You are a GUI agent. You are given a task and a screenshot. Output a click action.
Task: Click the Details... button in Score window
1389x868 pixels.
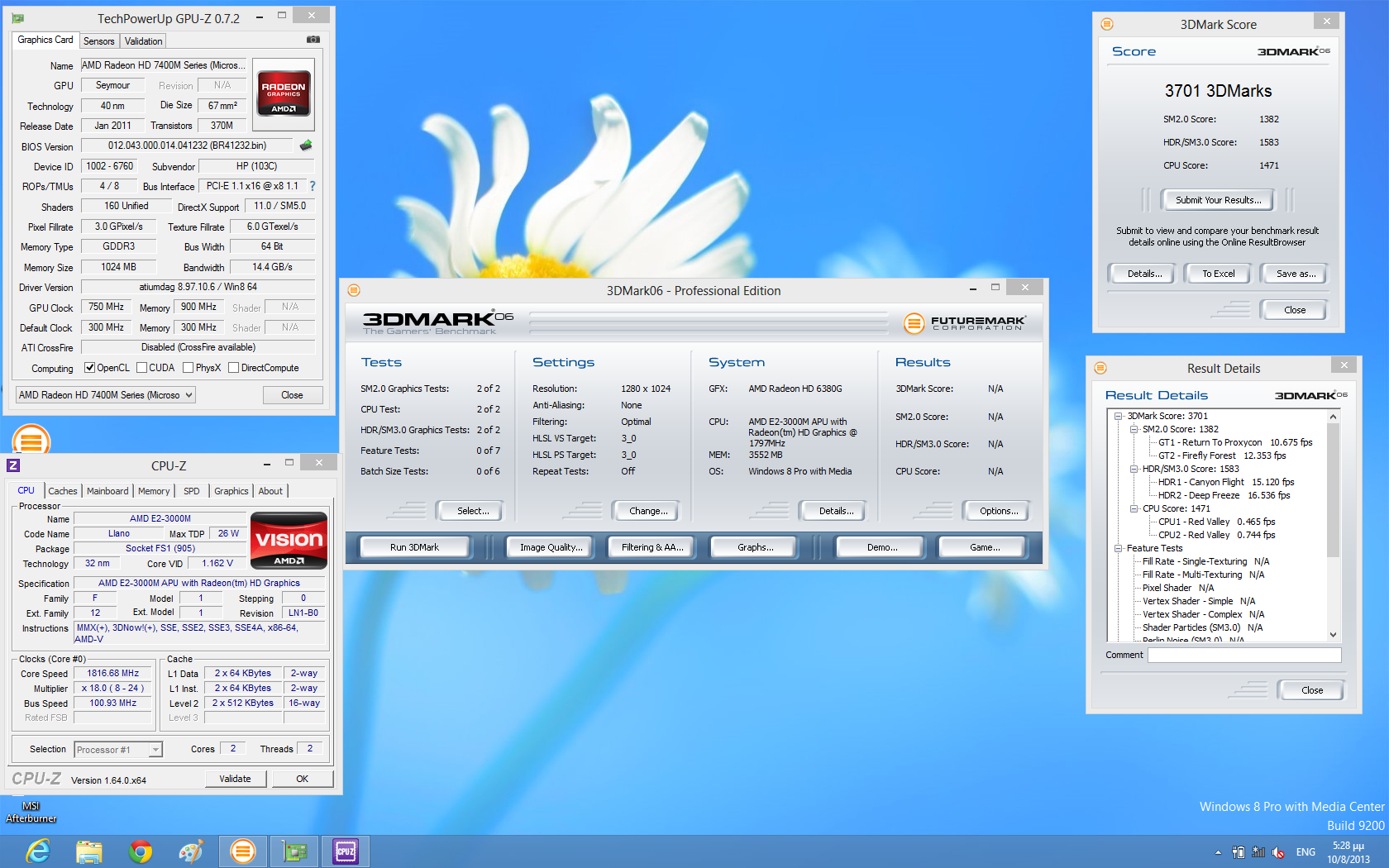pos(1144,274)
